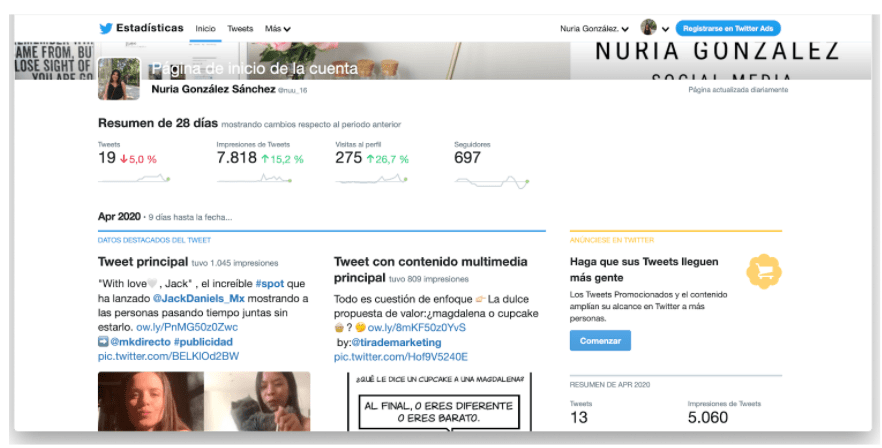Image resolution: width=882 pixels, height=448 pixels.
Task: Click April Impresiones de Tweets value 5.060
Action: tap(708, 418)
